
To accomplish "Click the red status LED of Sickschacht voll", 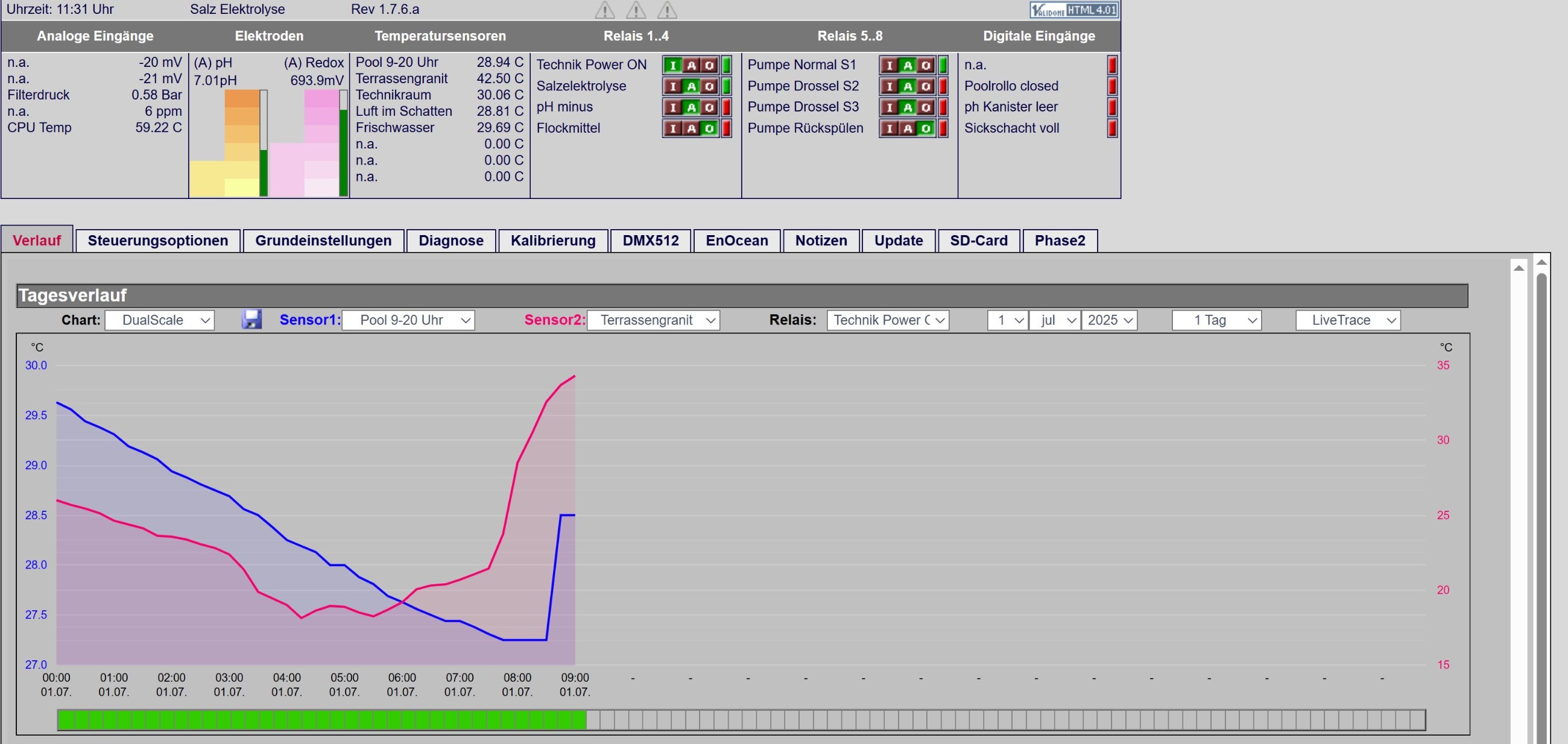I will 1112,128.
